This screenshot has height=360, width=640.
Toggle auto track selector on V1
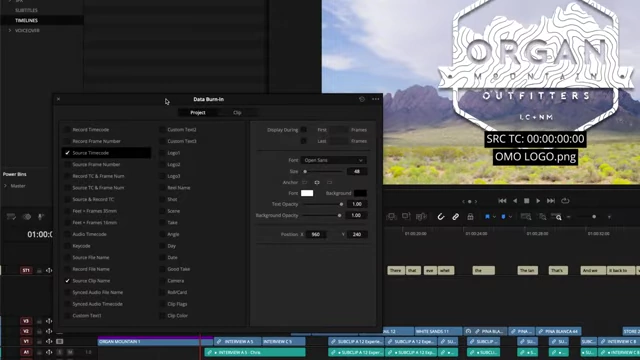[x=49, y=341]
